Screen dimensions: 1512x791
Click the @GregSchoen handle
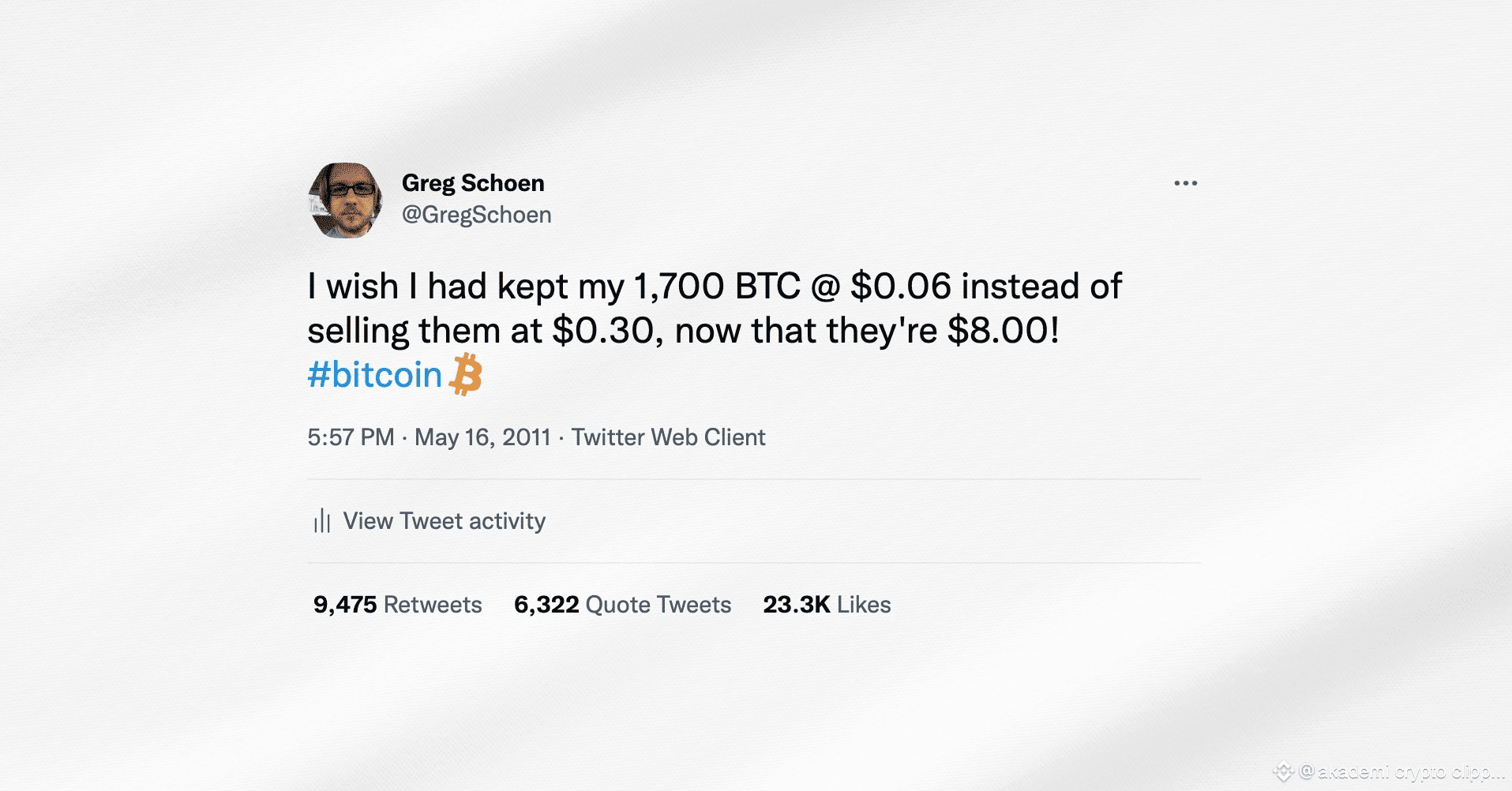pyautogui.click(x=477, y=214)
